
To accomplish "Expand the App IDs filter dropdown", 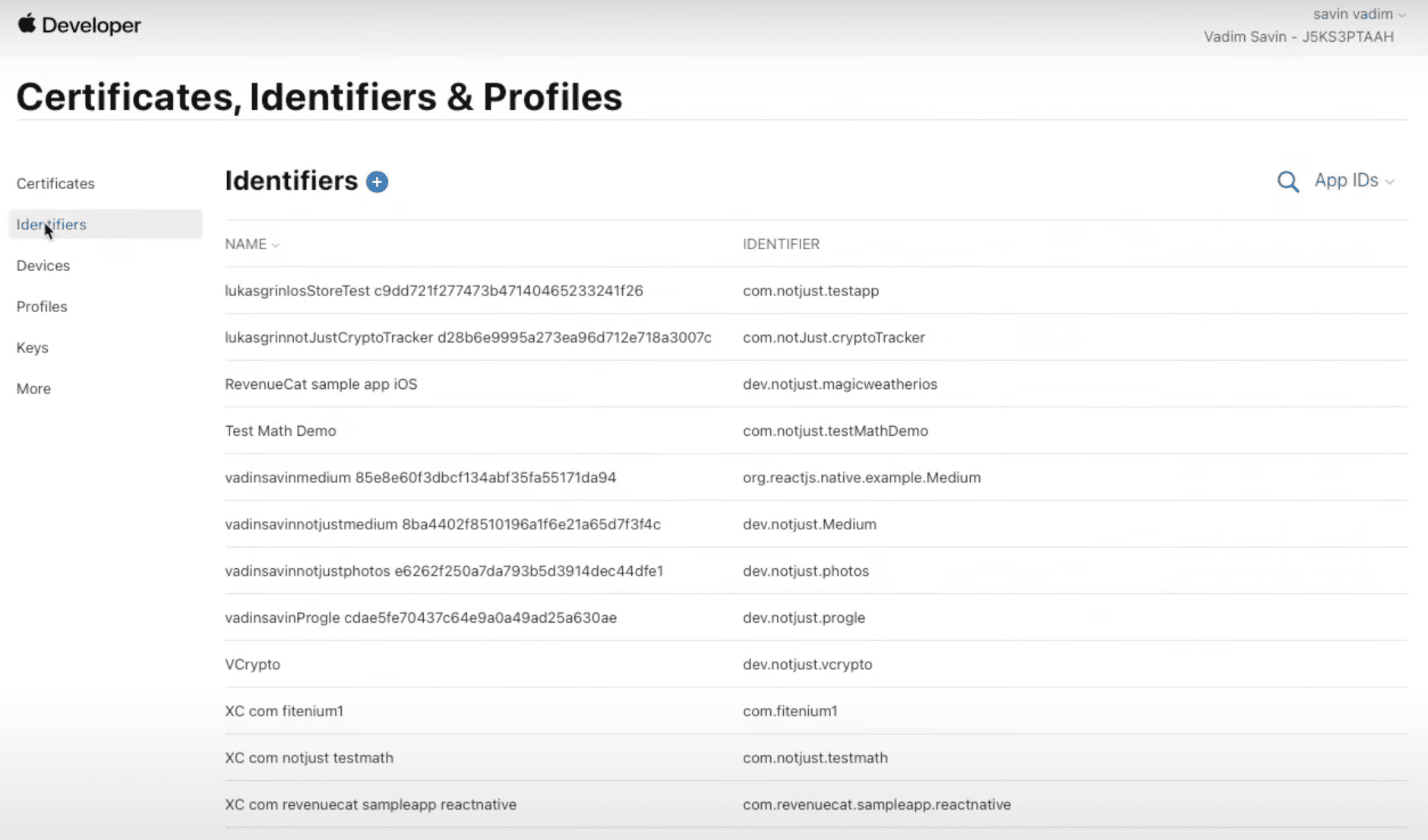I will [x=1354, y=181].
